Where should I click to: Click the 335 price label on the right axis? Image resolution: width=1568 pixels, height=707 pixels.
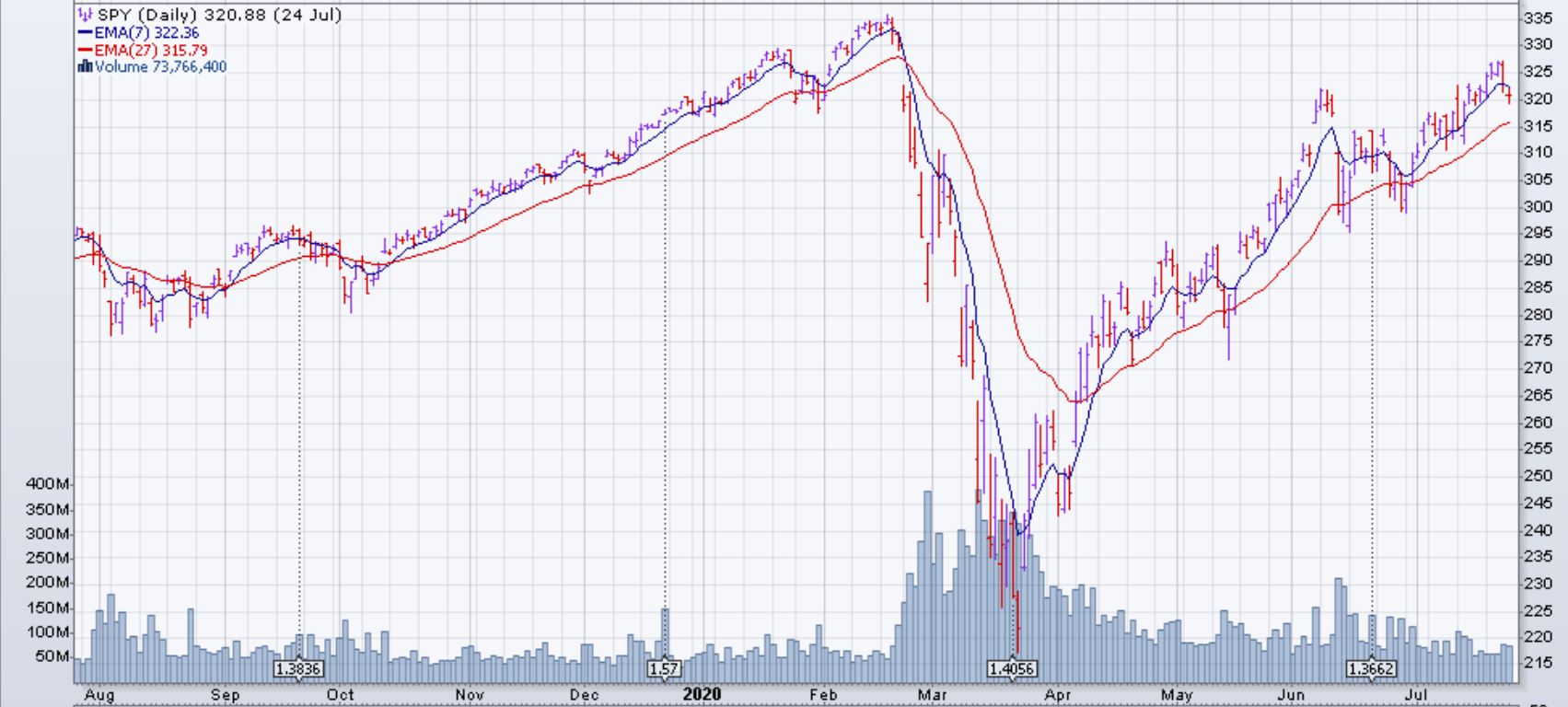(x=1539, y=18)
